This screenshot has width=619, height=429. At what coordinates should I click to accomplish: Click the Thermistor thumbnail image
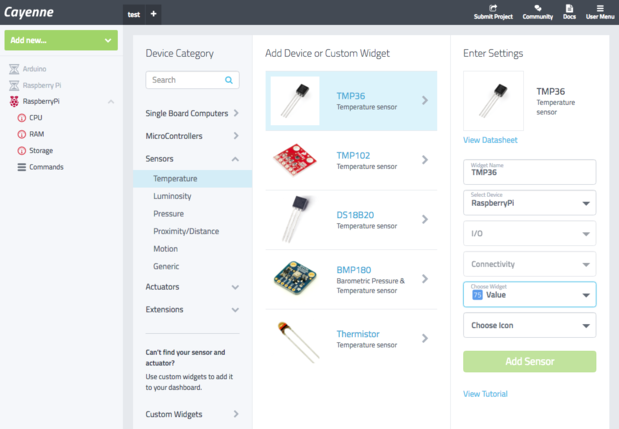click(x=299, y=342)
